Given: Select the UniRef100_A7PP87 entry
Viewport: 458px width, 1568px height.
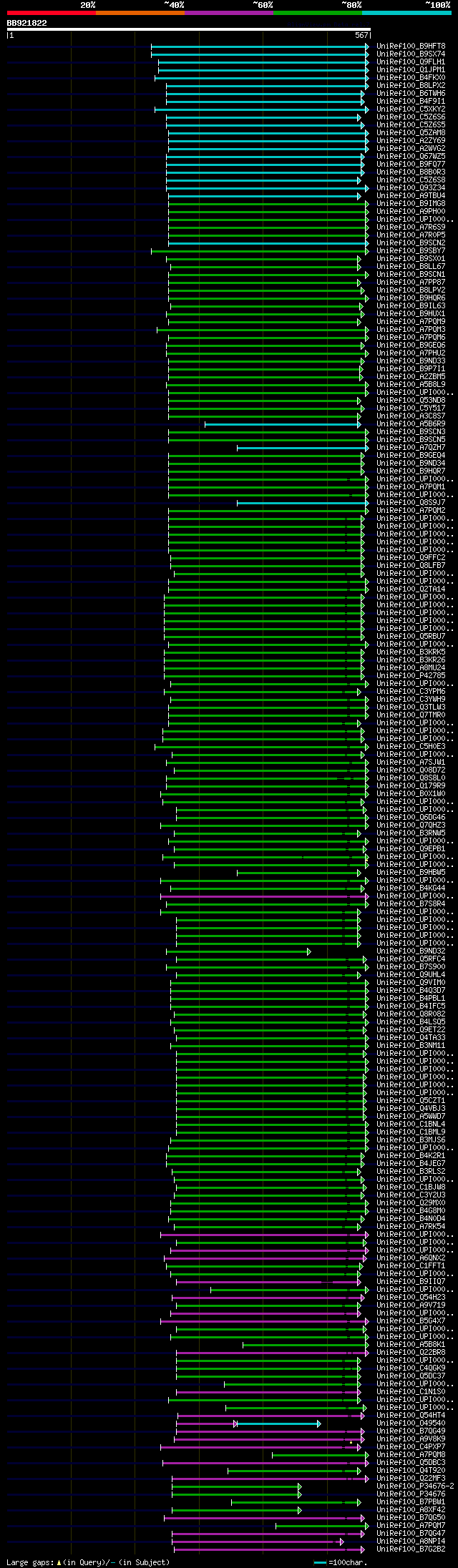Looking at the screenshot, I should pyautogui.click(x=411, y=282).
